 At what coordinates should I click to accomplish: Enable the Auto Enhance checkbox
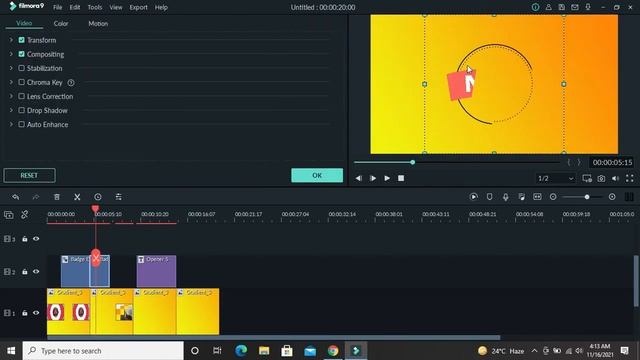(x=22, y=124)
